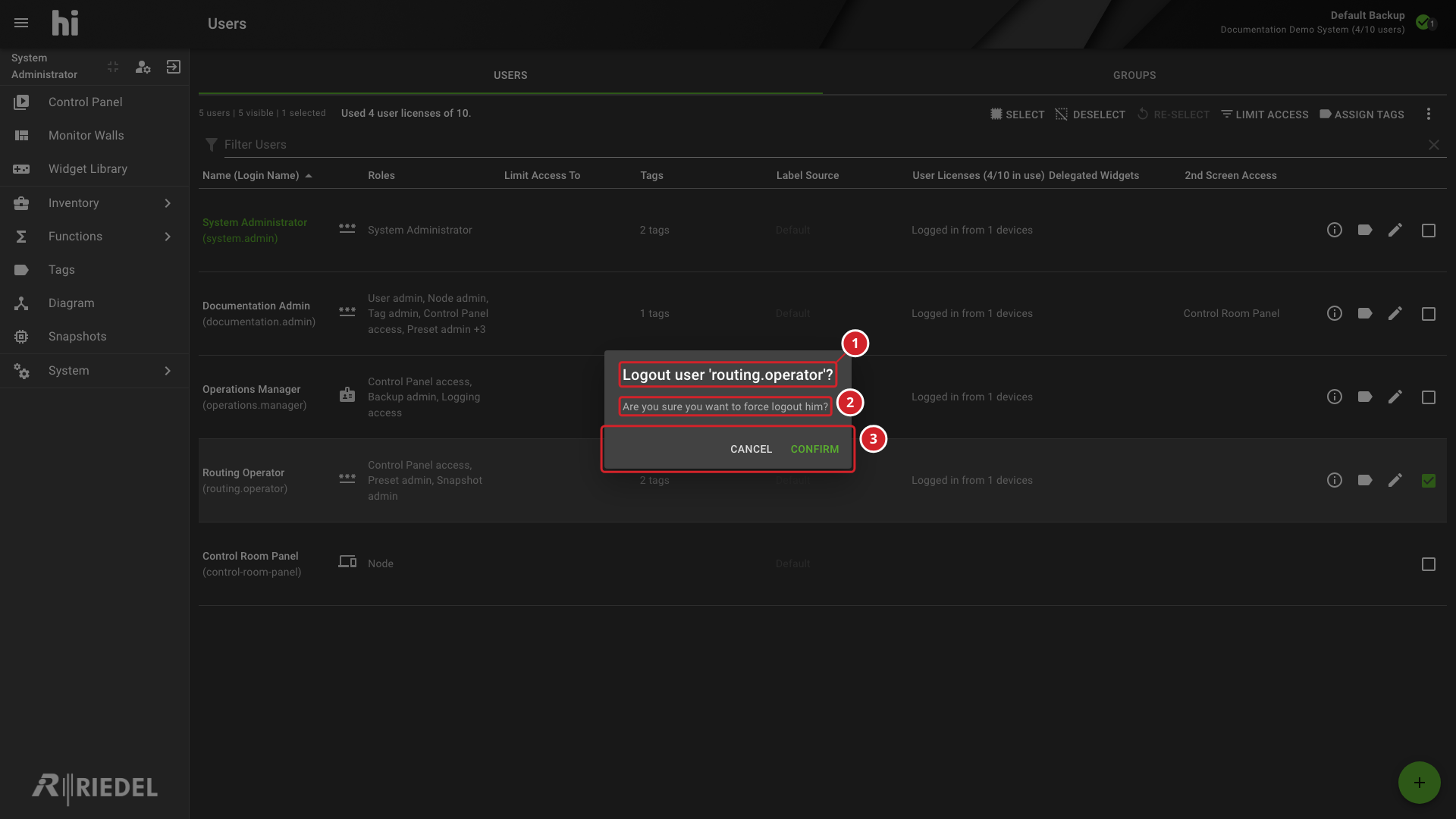Open Snapshots from sidebar
Screen dimensions: 1456x819
click(x=95, y=337)
